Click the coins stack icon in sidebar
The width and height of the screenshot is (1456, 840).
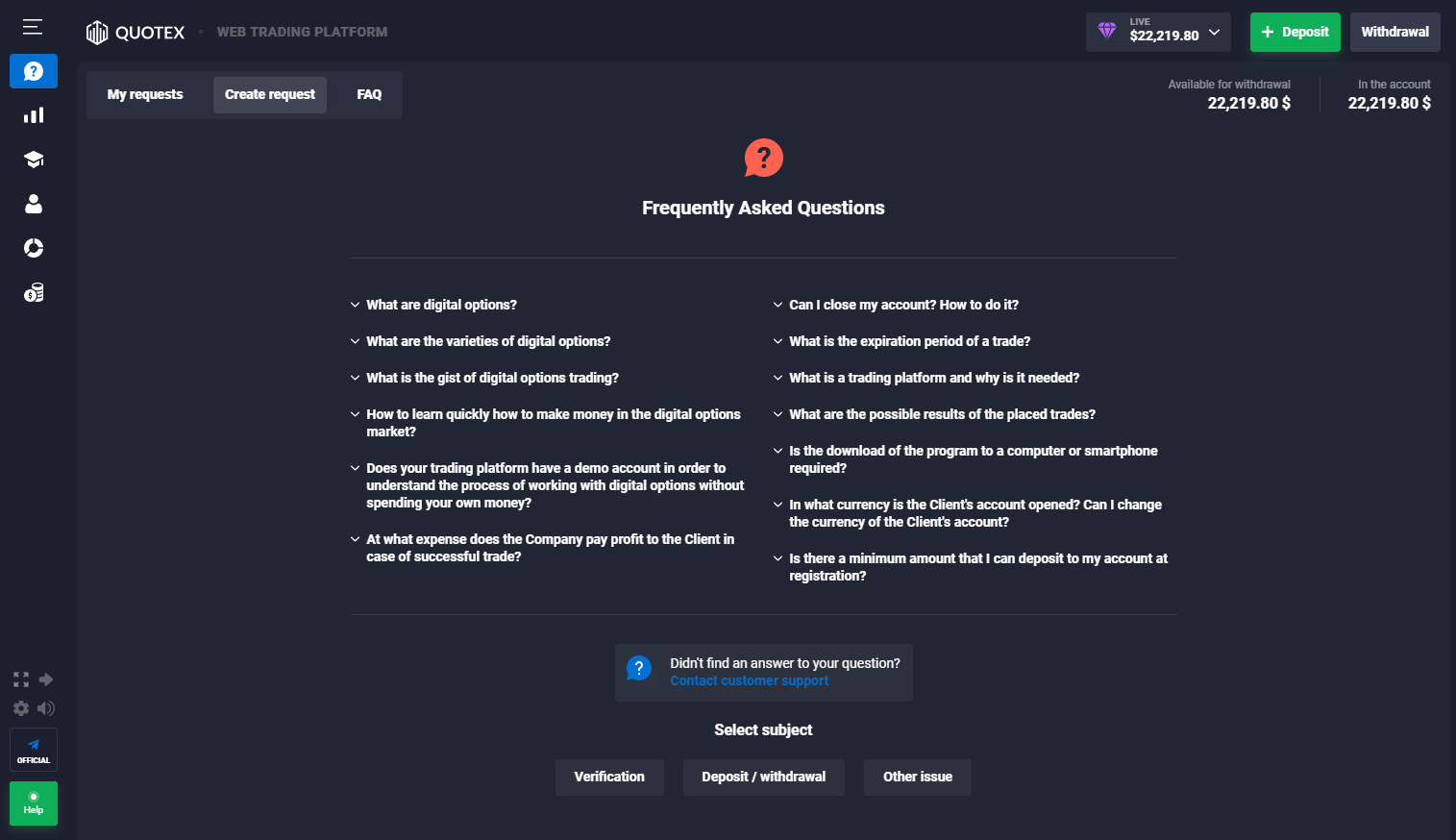tap(34, 292)
